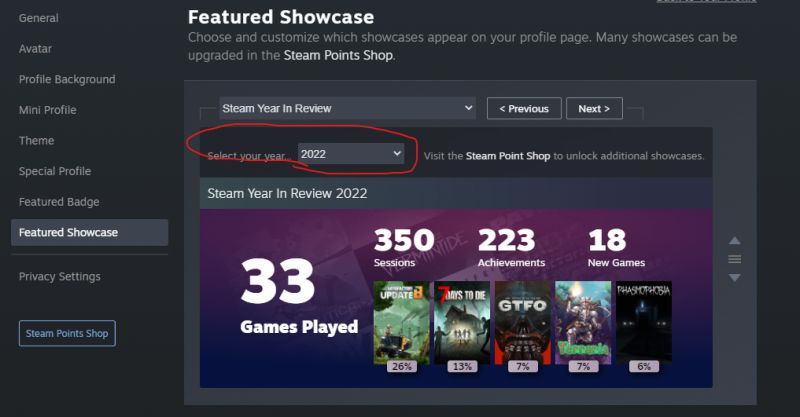Open the Steam Year In Review showcase dropdown
800x417 pixels.
pos(347,108)
